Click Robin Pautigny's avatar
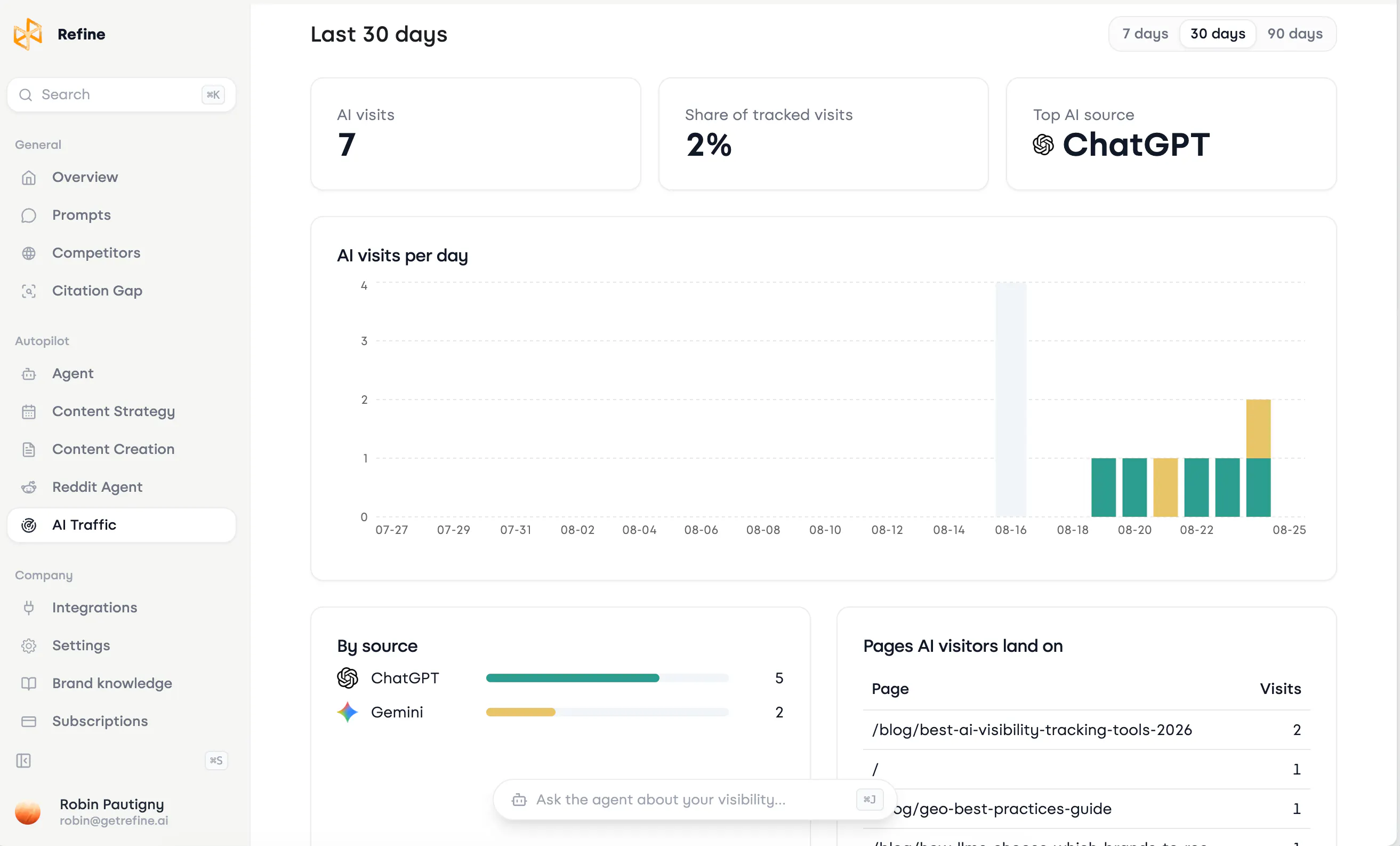The image size is (1400, 846). [x=28, y=812]
